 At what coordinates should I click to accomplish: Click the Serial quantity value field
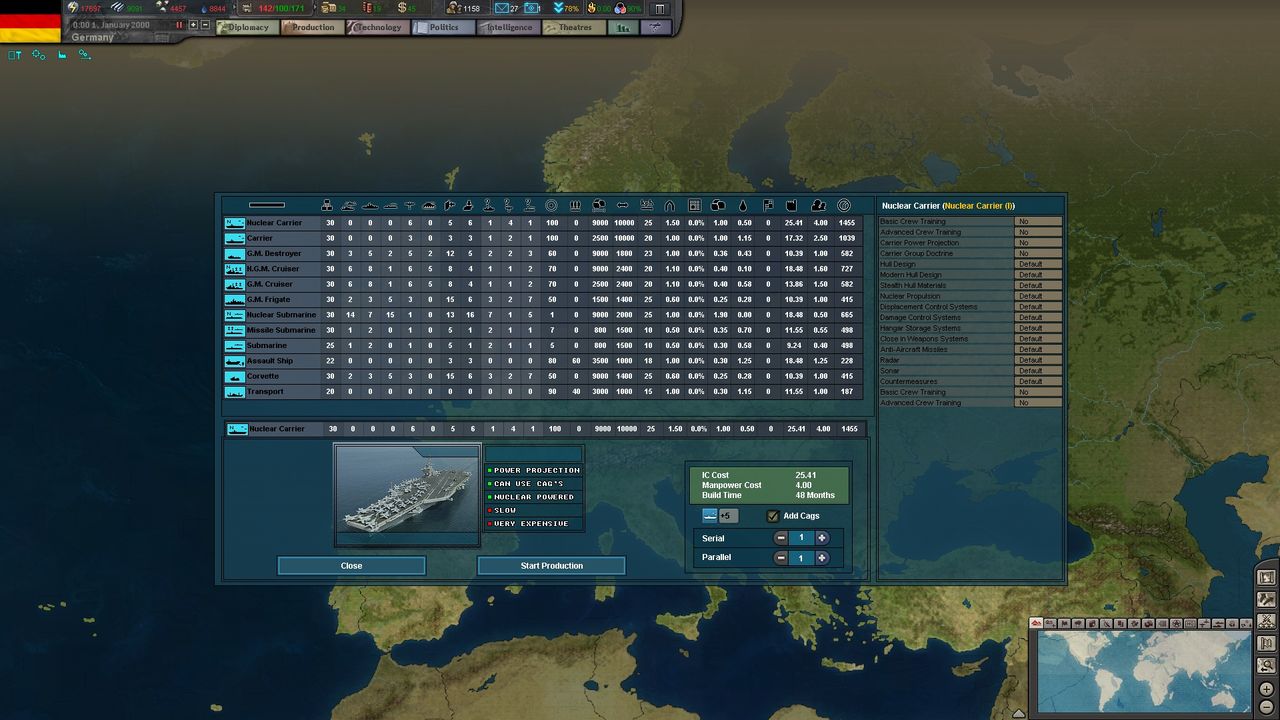coord(801,538)
